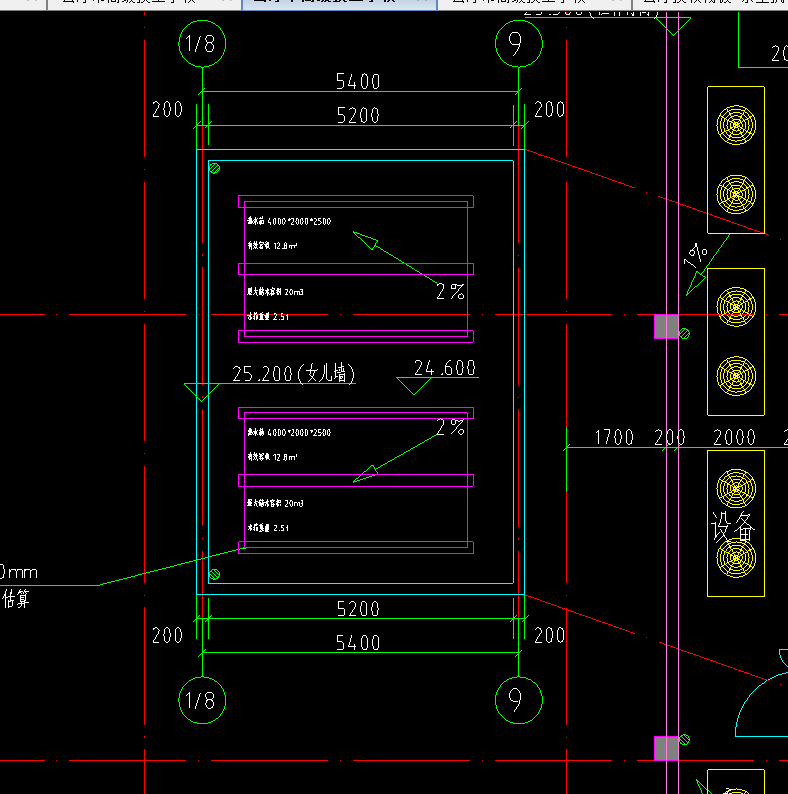Pick the 5400 dimension at the top
The height and width of the screenshot is (794, 788).
coord(358,82)
